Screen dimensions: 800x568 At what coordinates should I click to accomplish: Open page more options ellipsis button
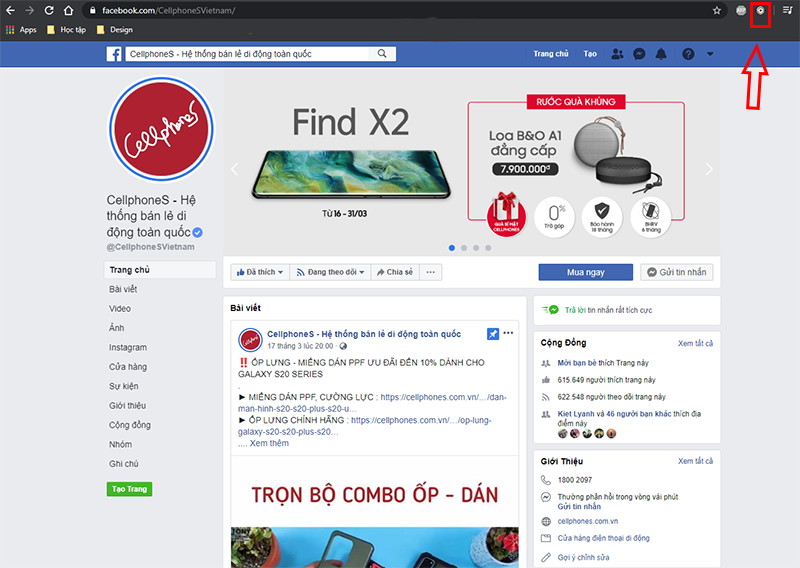[x=431, y=272]
